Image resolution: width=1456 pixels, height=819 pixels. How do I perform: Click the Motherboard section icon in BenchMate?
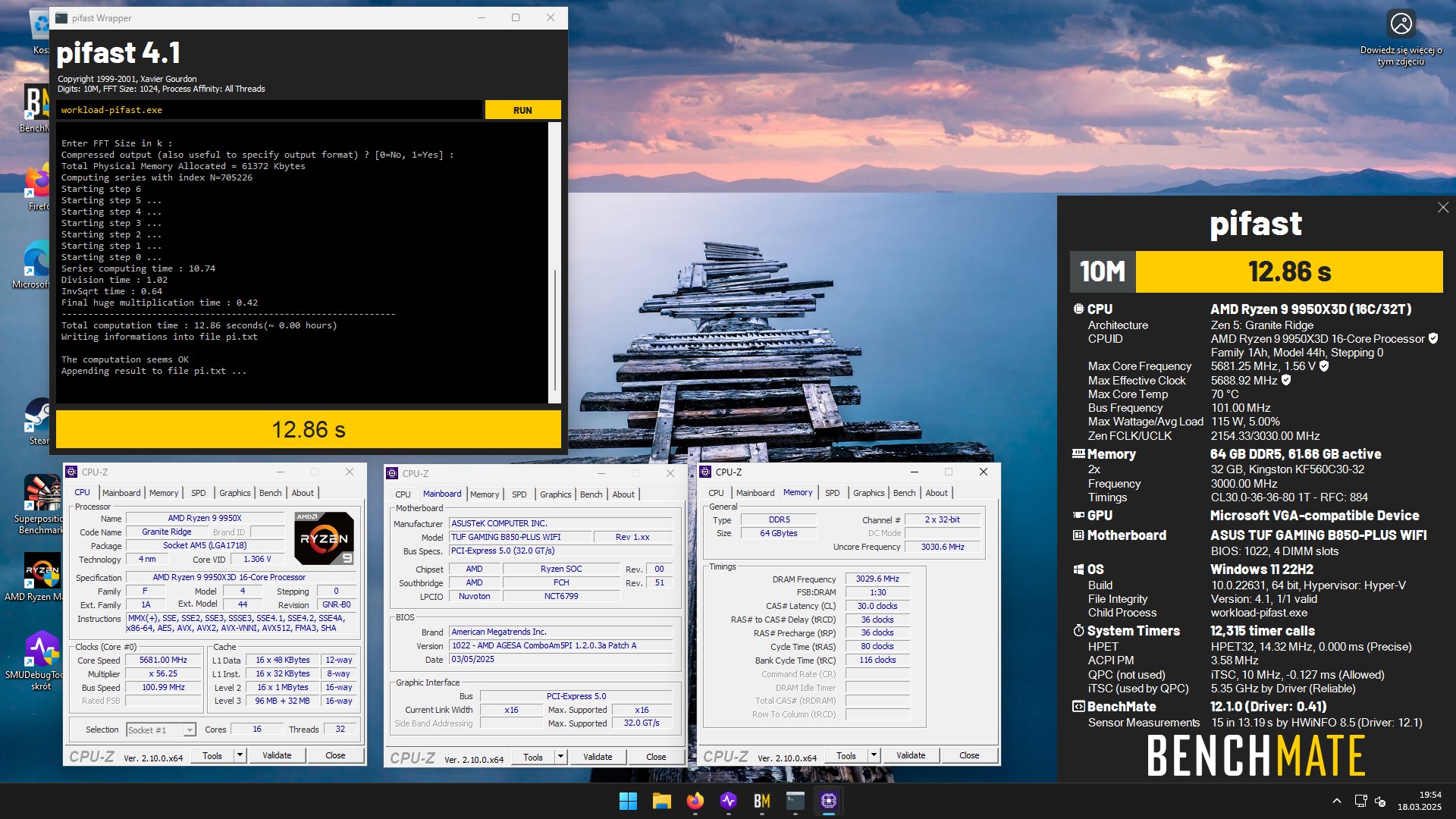point(1078,535)
